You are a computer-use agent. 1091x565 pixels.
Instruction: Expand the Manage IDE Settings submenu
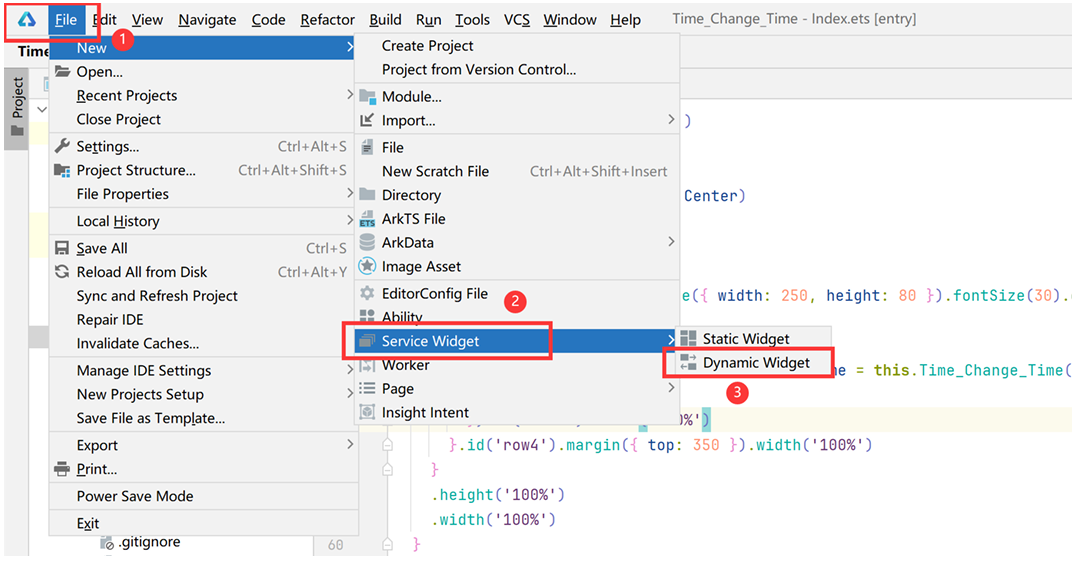(x=349, y=370)
